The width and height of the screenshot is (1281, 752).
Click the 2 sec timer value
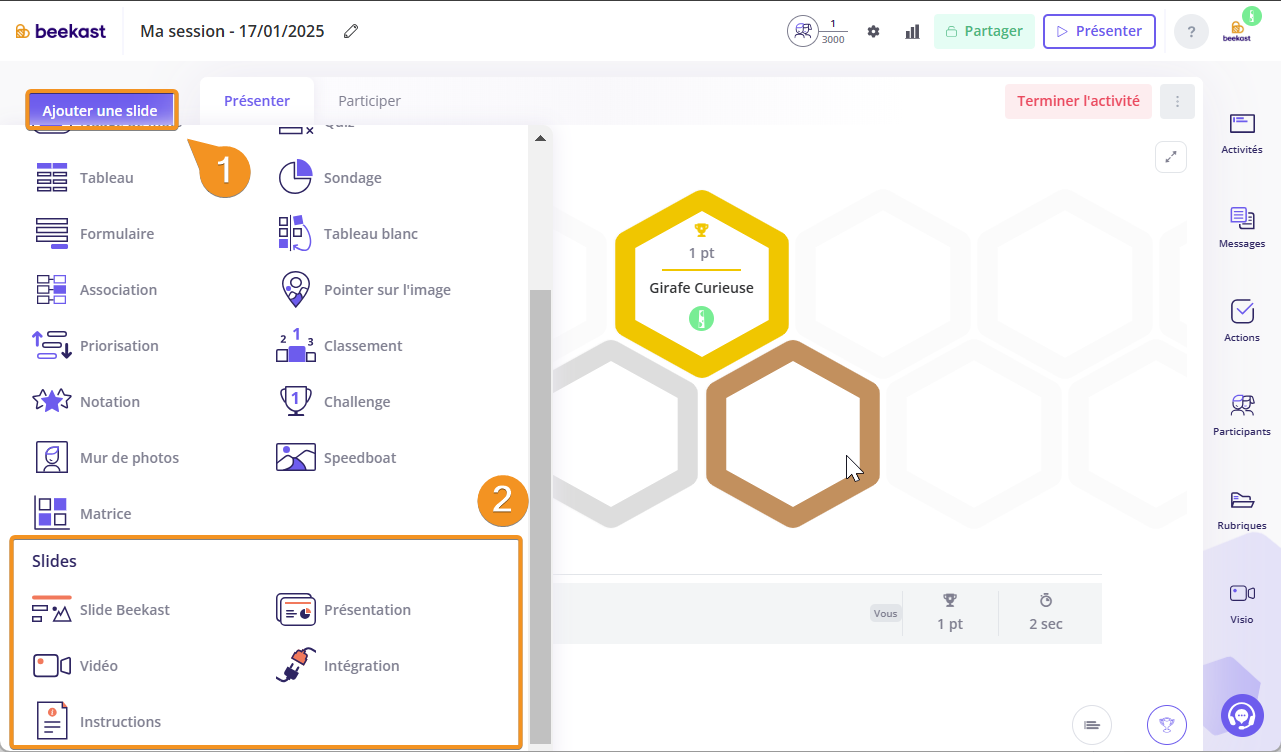point(1046,624)
